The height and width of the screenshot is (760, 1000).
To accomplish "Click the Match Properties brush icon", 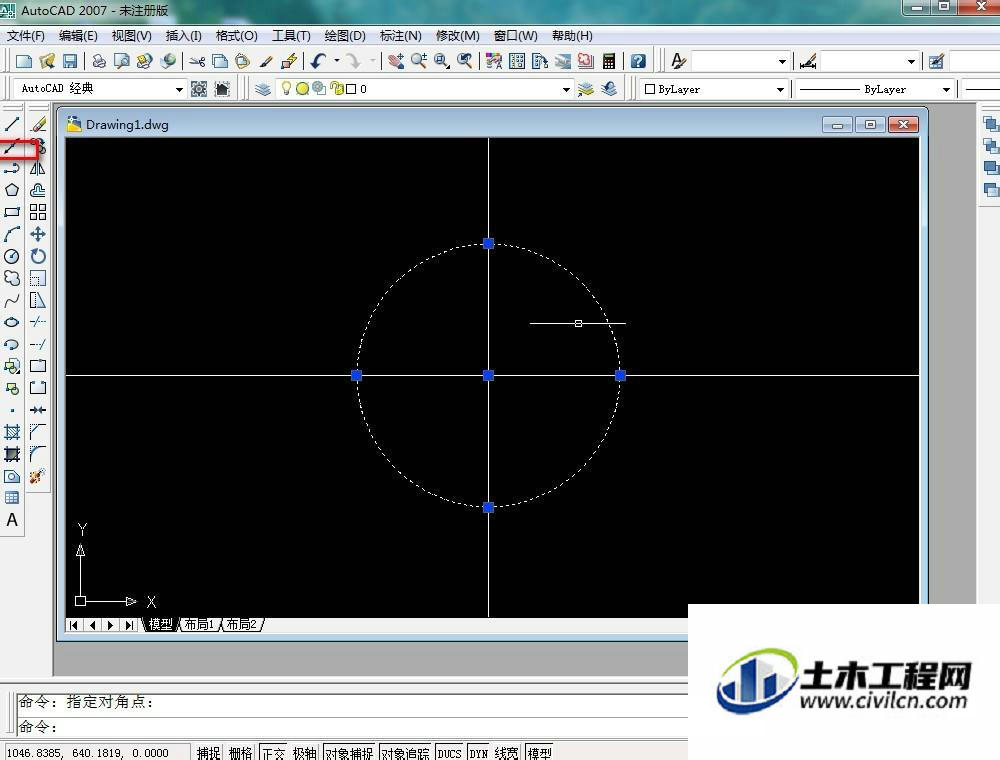I will point(267,61).
